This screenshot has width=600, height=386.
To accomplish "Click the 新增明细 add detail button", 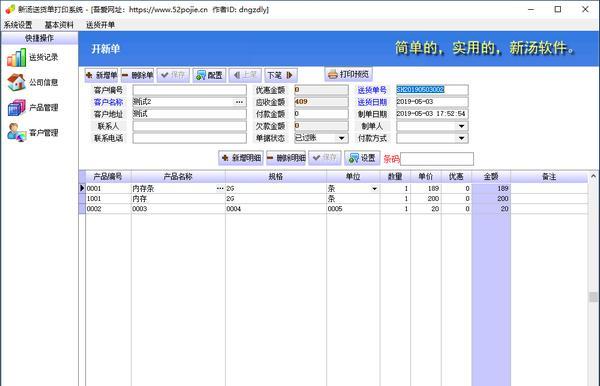I will point(241,158).
